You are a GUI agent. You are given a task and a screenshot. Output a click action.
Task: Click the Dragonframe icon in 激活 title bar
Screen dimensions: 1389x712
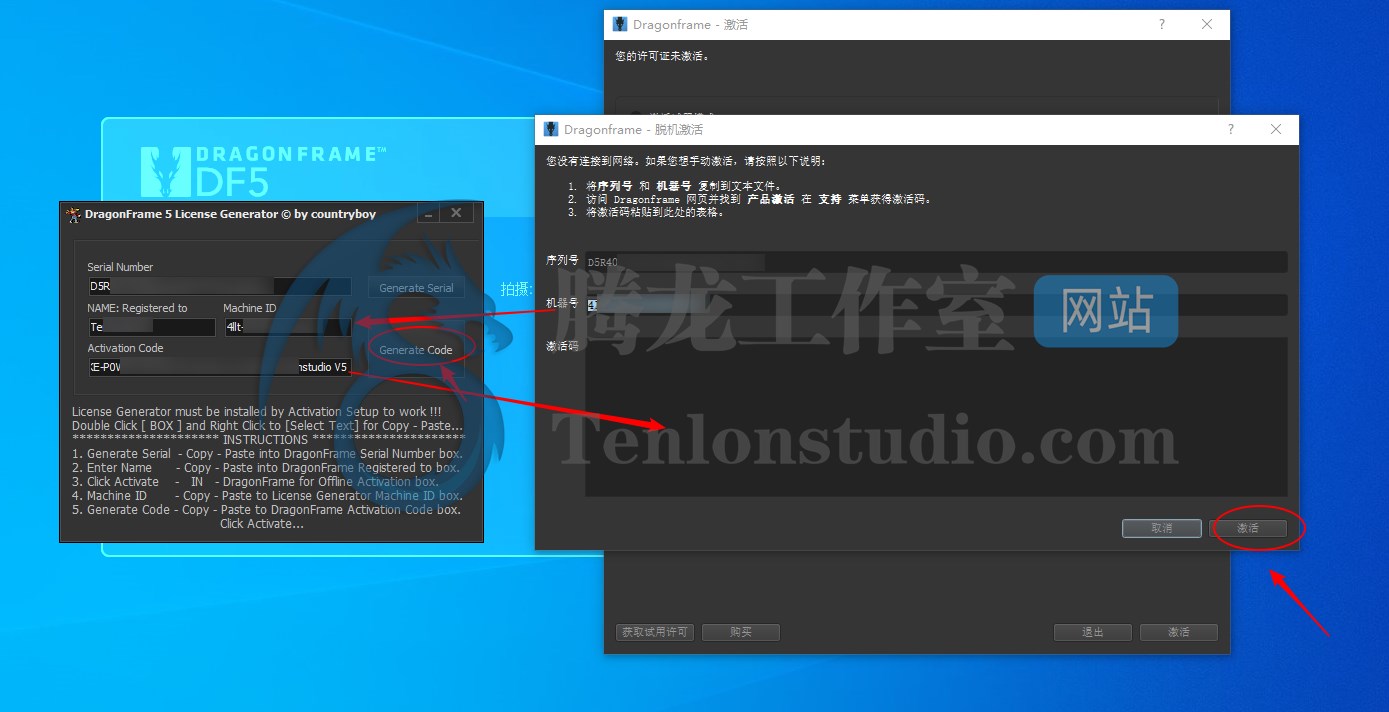point(620,25)
